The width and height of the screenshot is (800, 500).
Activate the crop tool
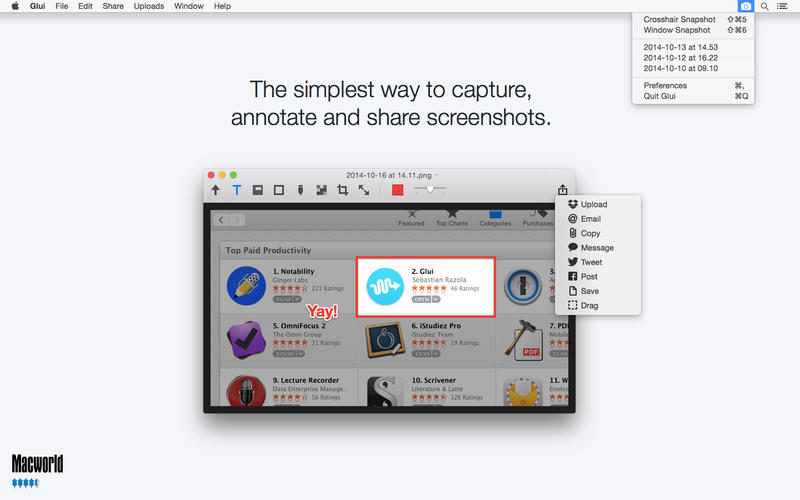click(x=343, y=190)
